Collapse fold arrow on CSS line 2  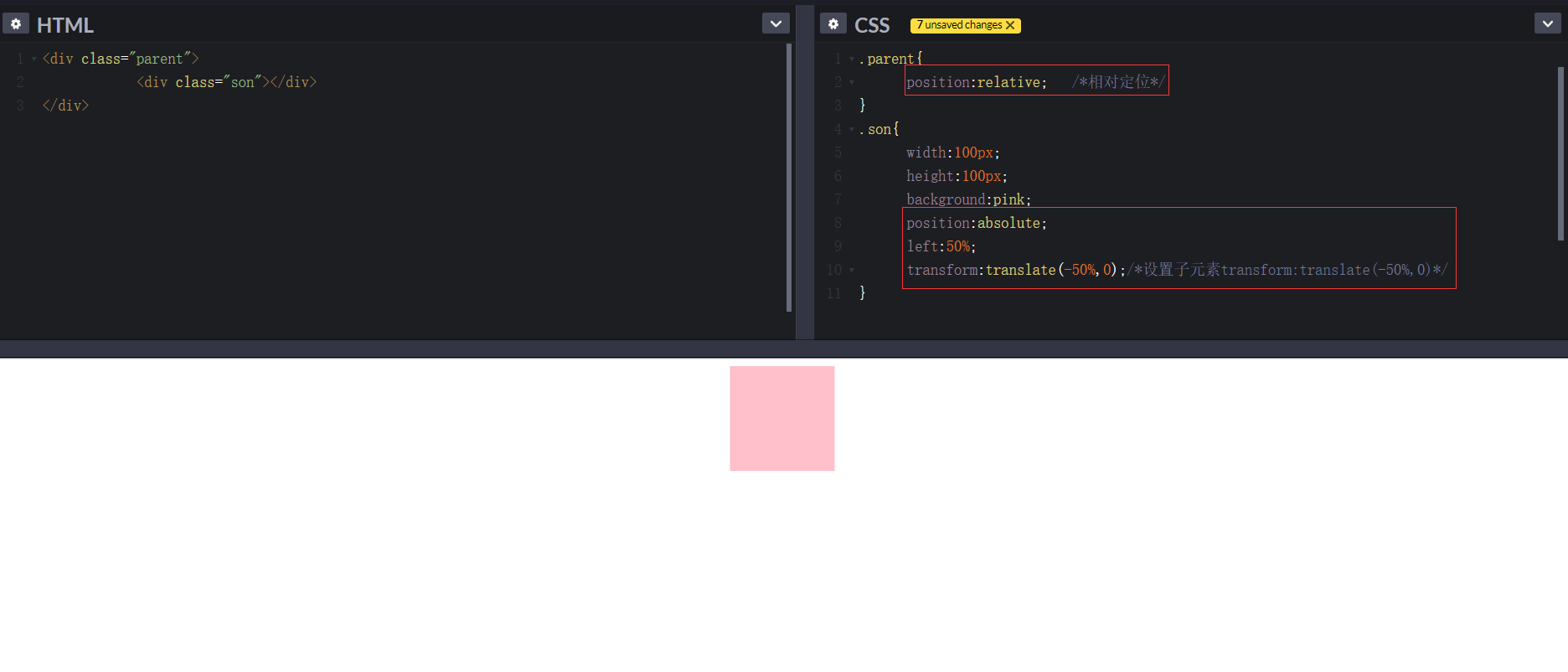click(x=852, y=82)
